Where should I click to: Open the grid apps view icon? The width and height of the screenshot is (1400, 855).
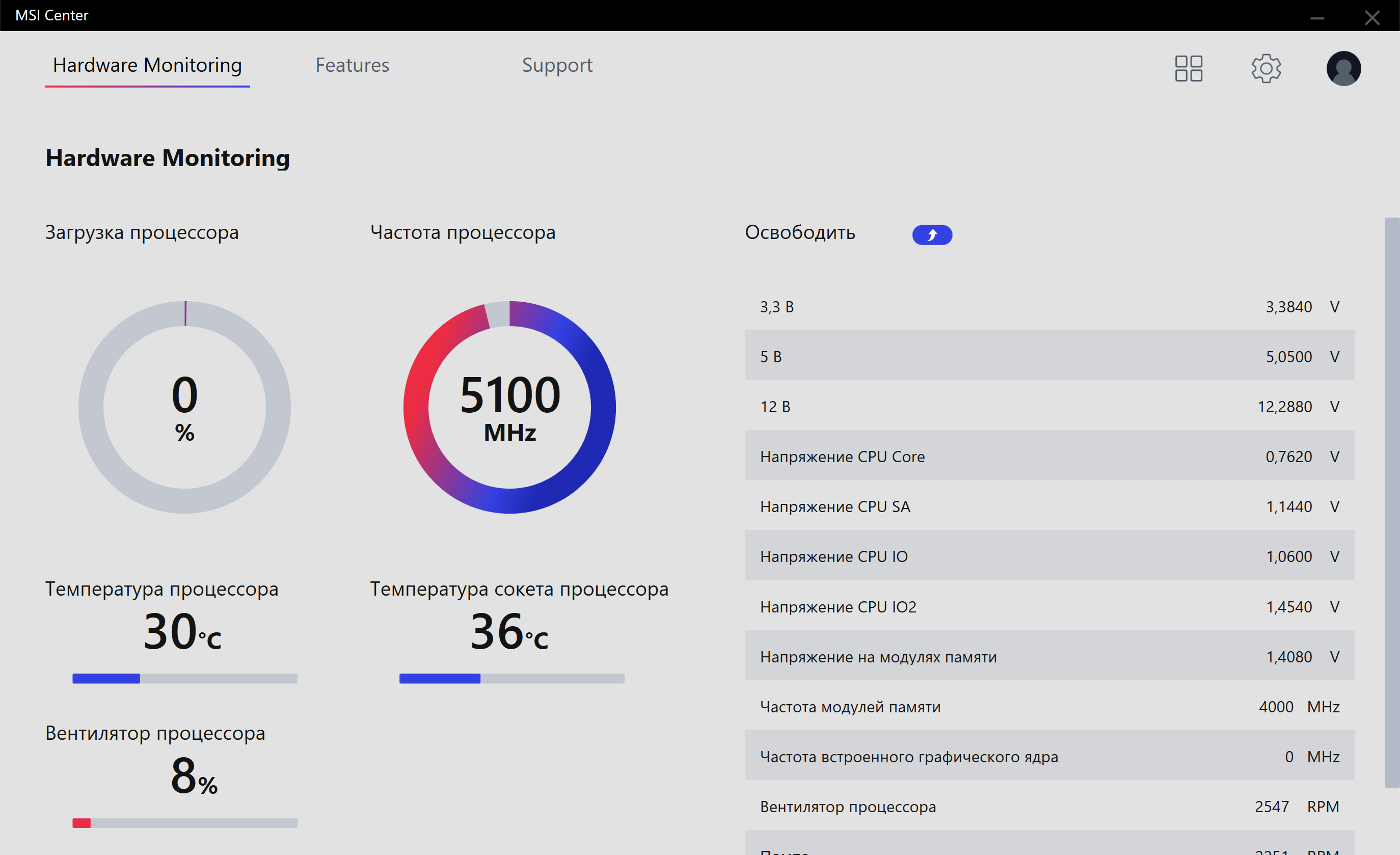point(1188,69)
